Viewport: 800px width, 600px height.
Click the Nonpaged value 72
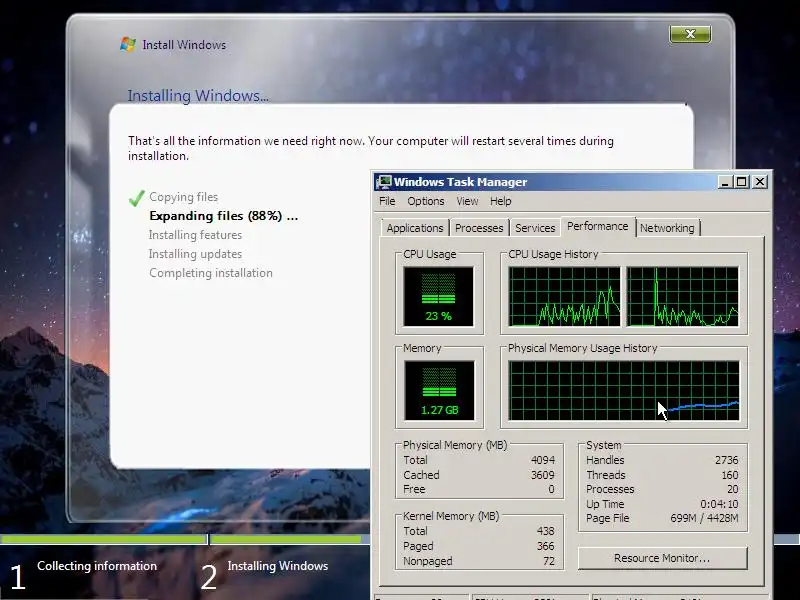coord(549,561)
